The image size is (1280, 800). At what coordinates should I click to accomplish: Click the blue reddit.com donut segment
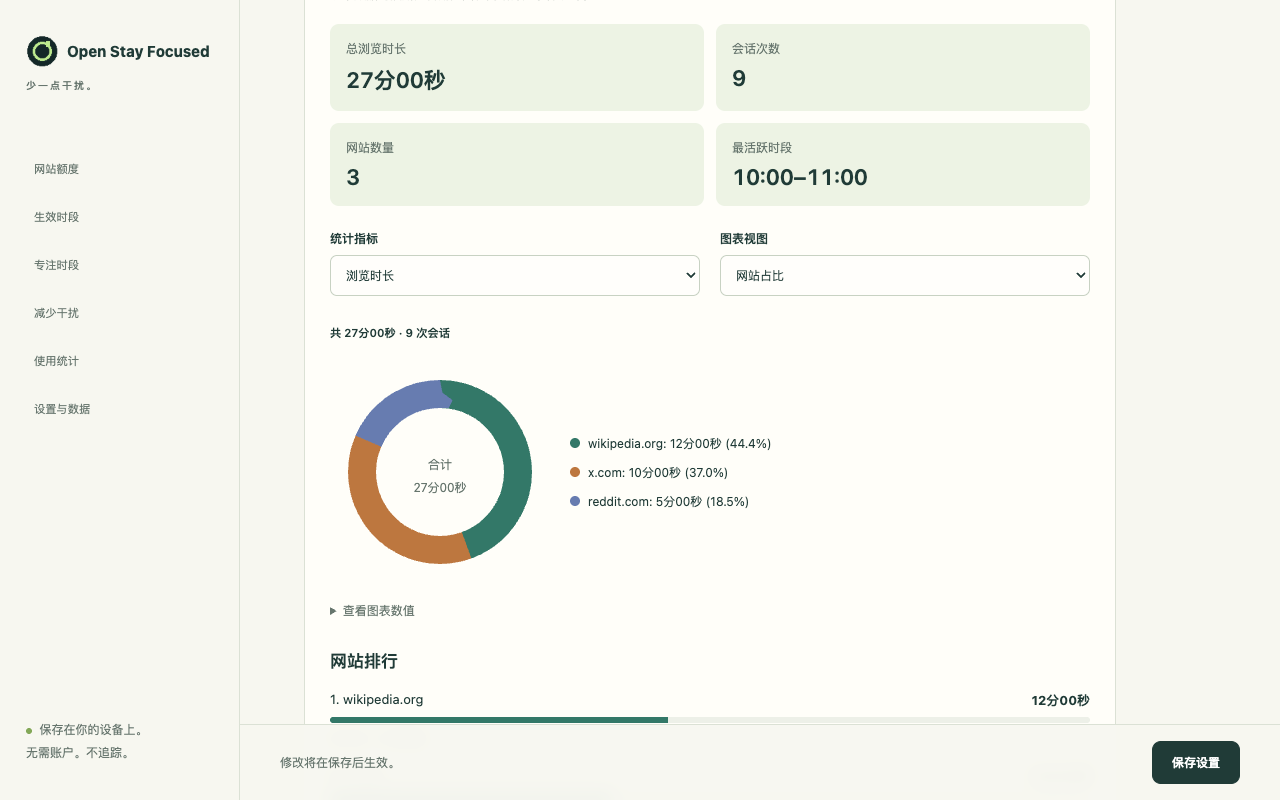(x=398, y=408)
